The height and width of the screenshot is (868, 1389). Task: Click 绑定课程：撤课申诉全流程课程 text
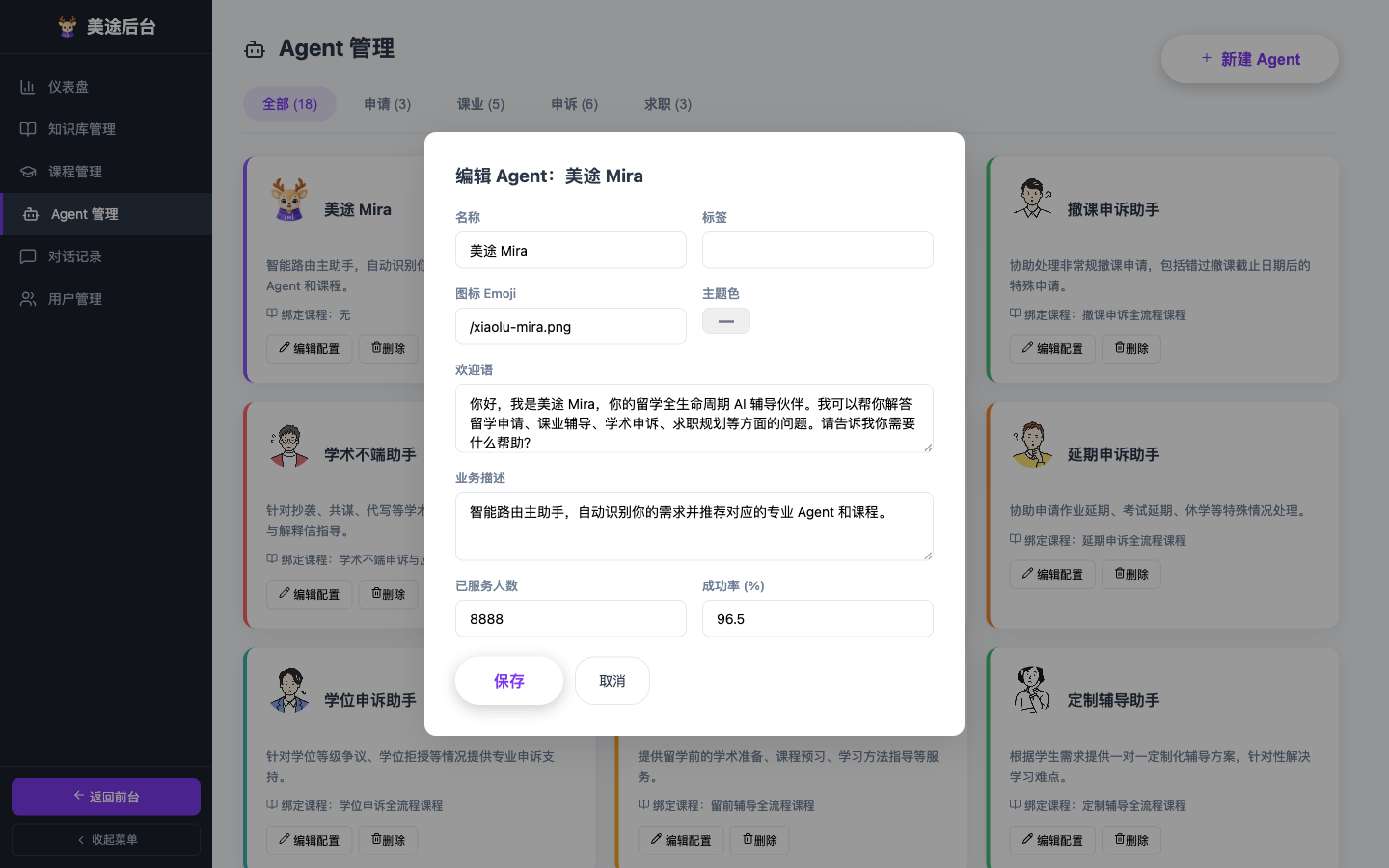pyautogui.click(x=1098, y=314)
